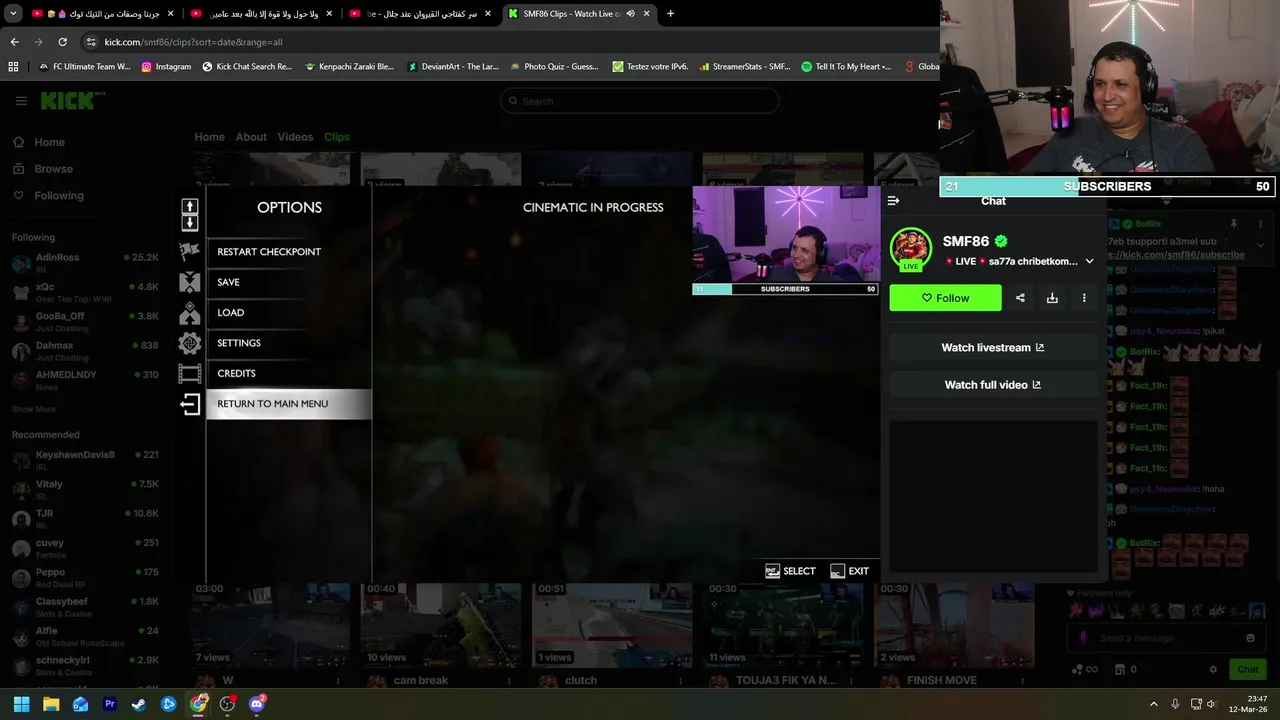Click the Return to Main Menu exit icon
This screenshot has height=720, width=1280.
[x=190, y=404]
